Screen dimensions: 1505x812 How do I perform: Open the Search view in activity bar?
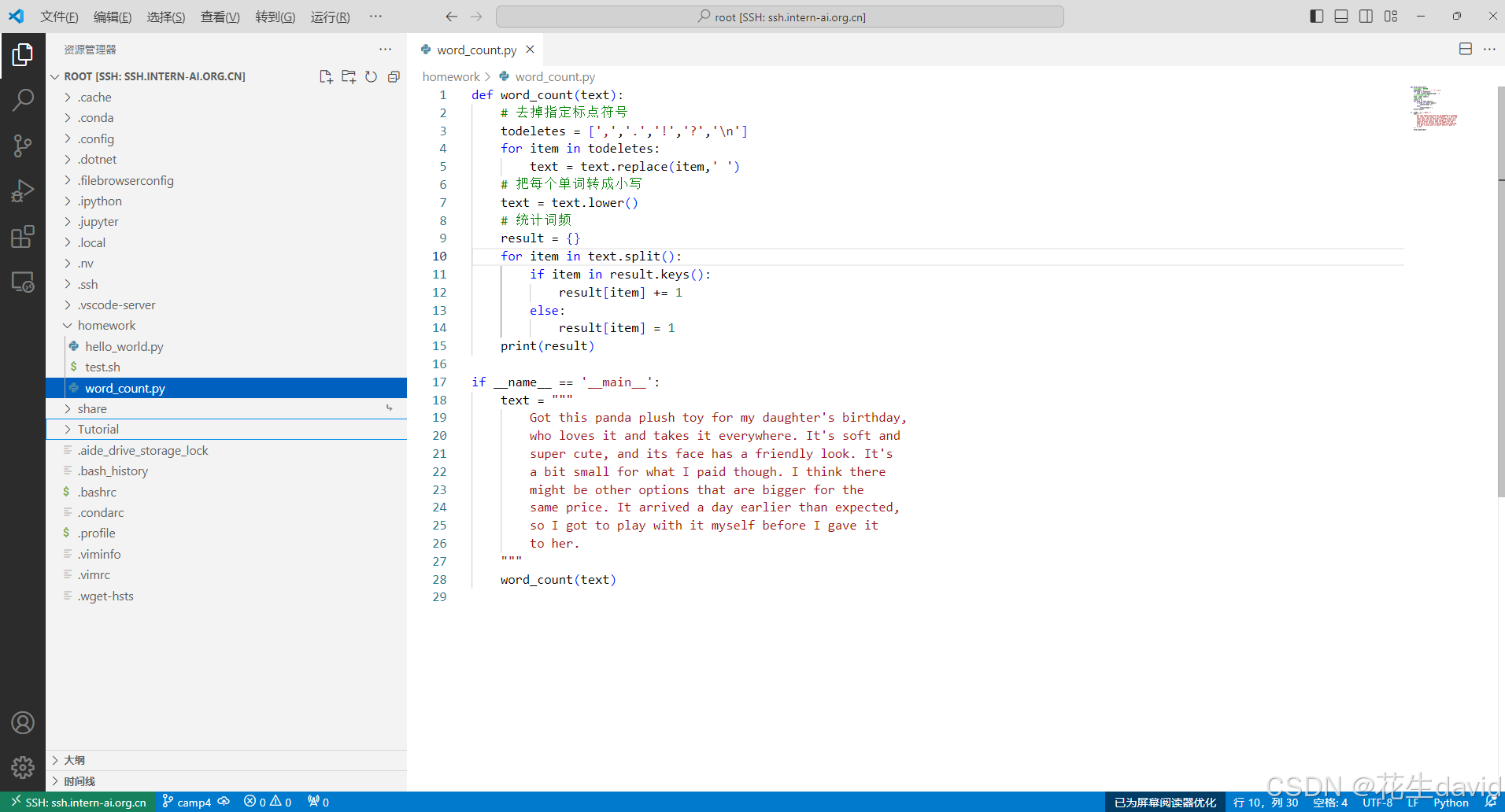point(23,100)
